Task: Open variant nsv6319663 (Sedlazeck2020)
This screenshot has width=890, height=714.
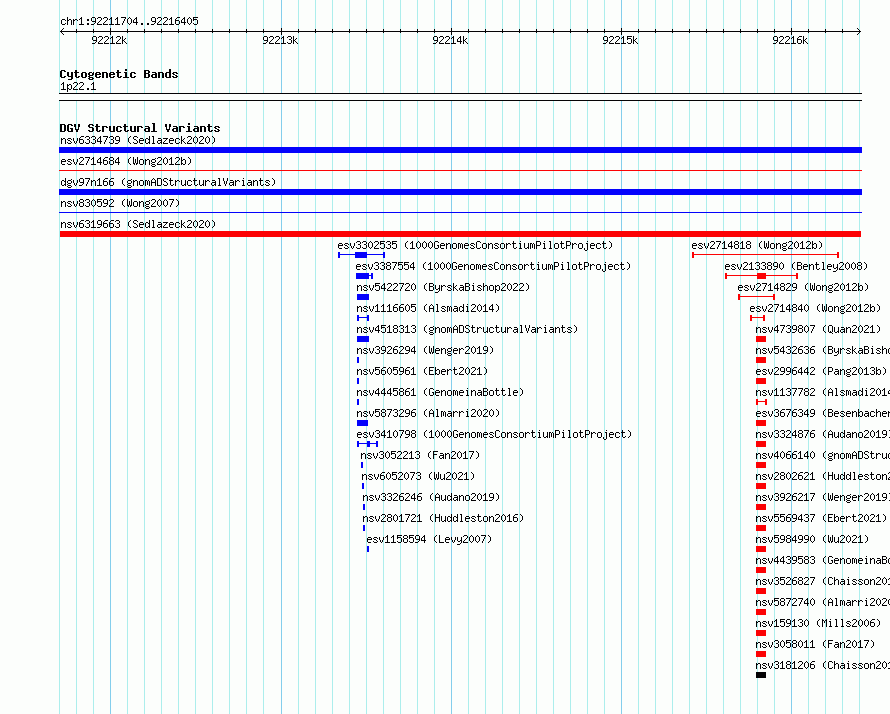Action: [138, 224]
